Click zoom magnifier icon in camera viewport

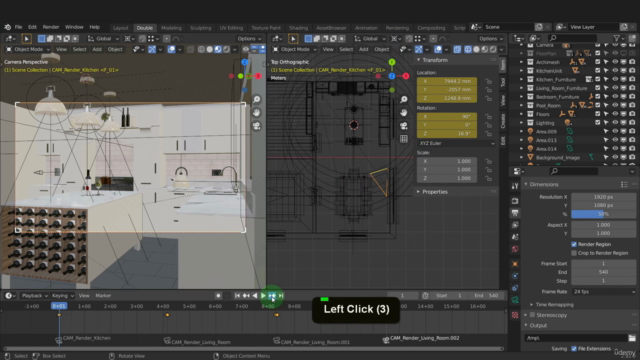[x=256, y=100]
